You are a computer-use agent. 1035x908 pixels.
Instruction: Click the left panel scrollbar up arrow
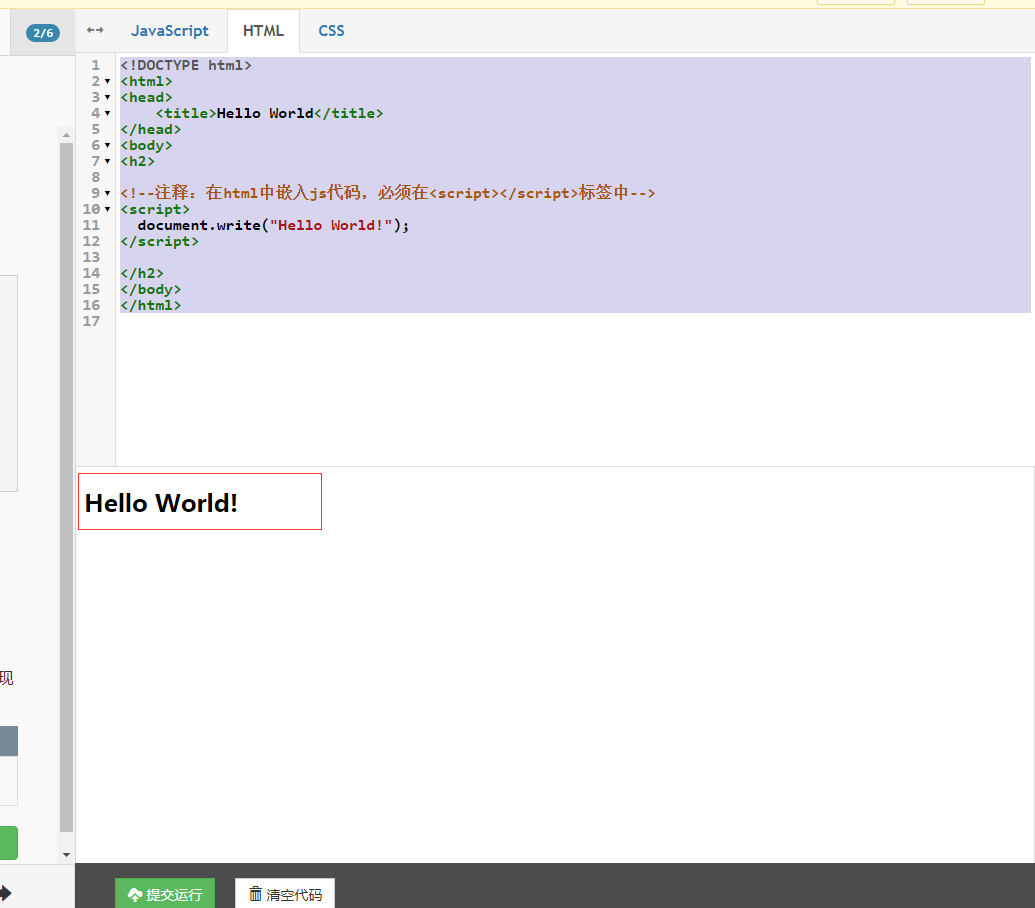[x=66, y=135]
